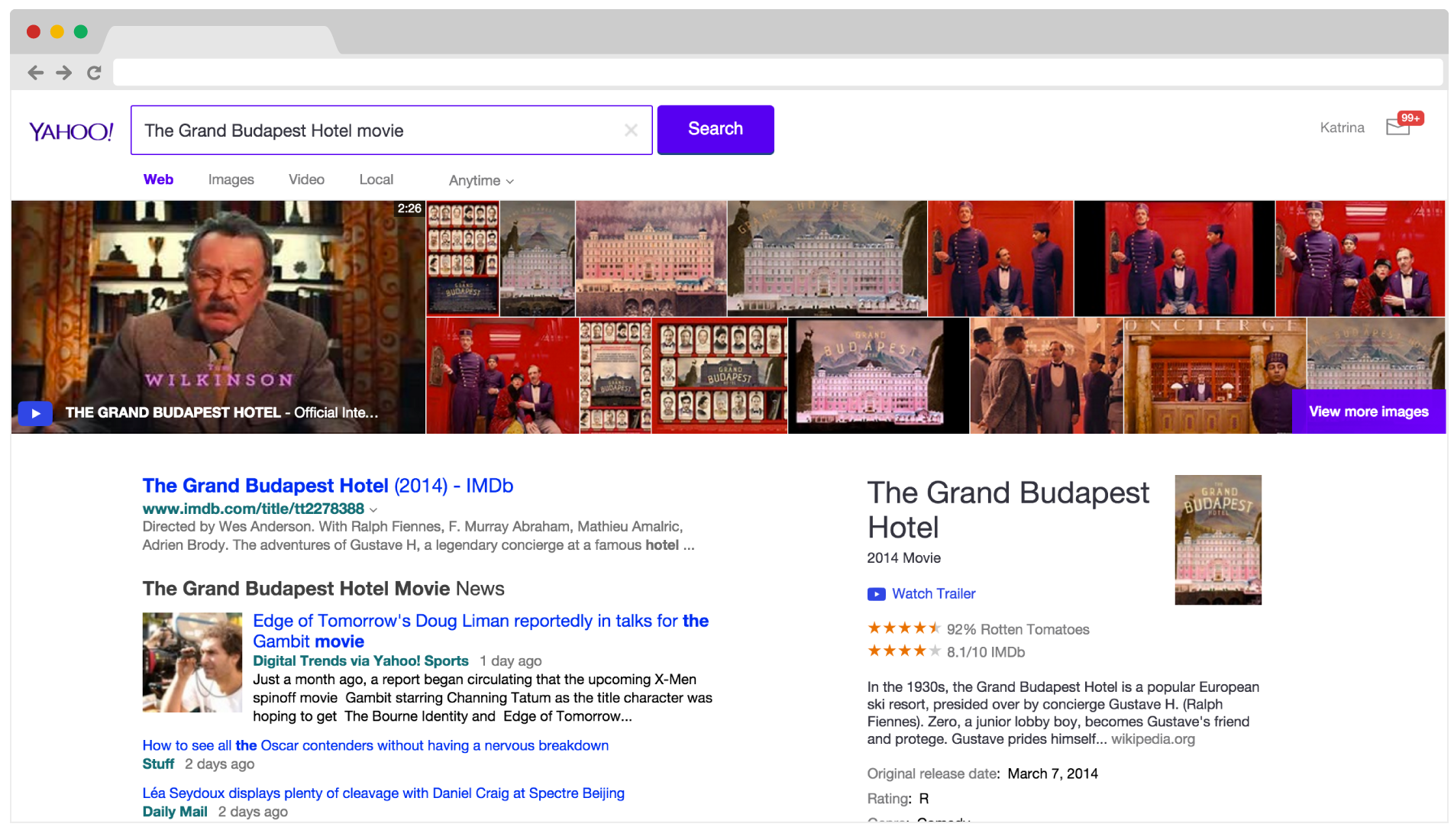Image resolution: width=1454 pixels, height=840 pixels.
Task: Click the empty browser tab
Action: 220,40
